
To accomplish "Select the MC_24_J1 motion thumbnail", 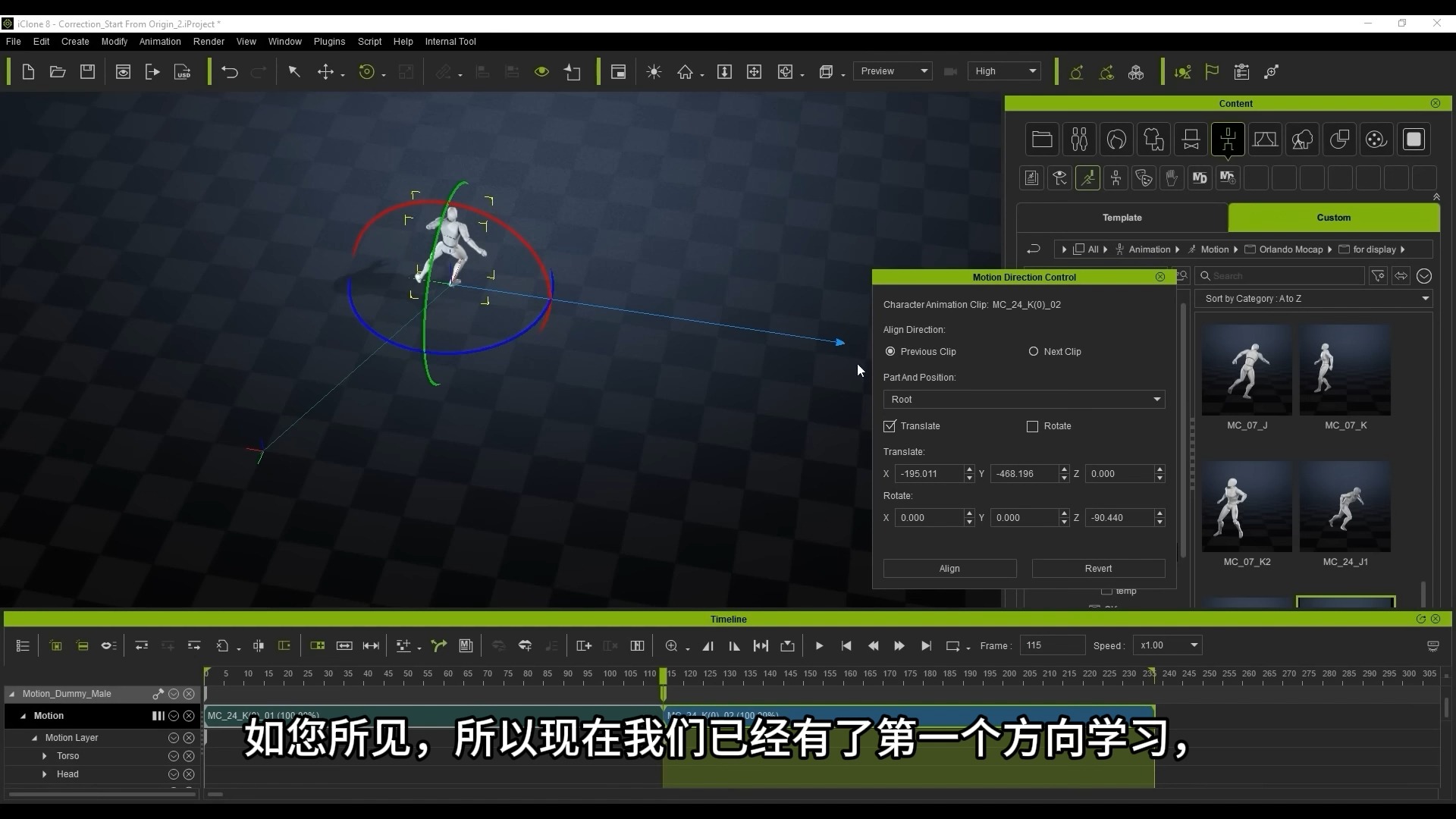I will click(1345, 506).
